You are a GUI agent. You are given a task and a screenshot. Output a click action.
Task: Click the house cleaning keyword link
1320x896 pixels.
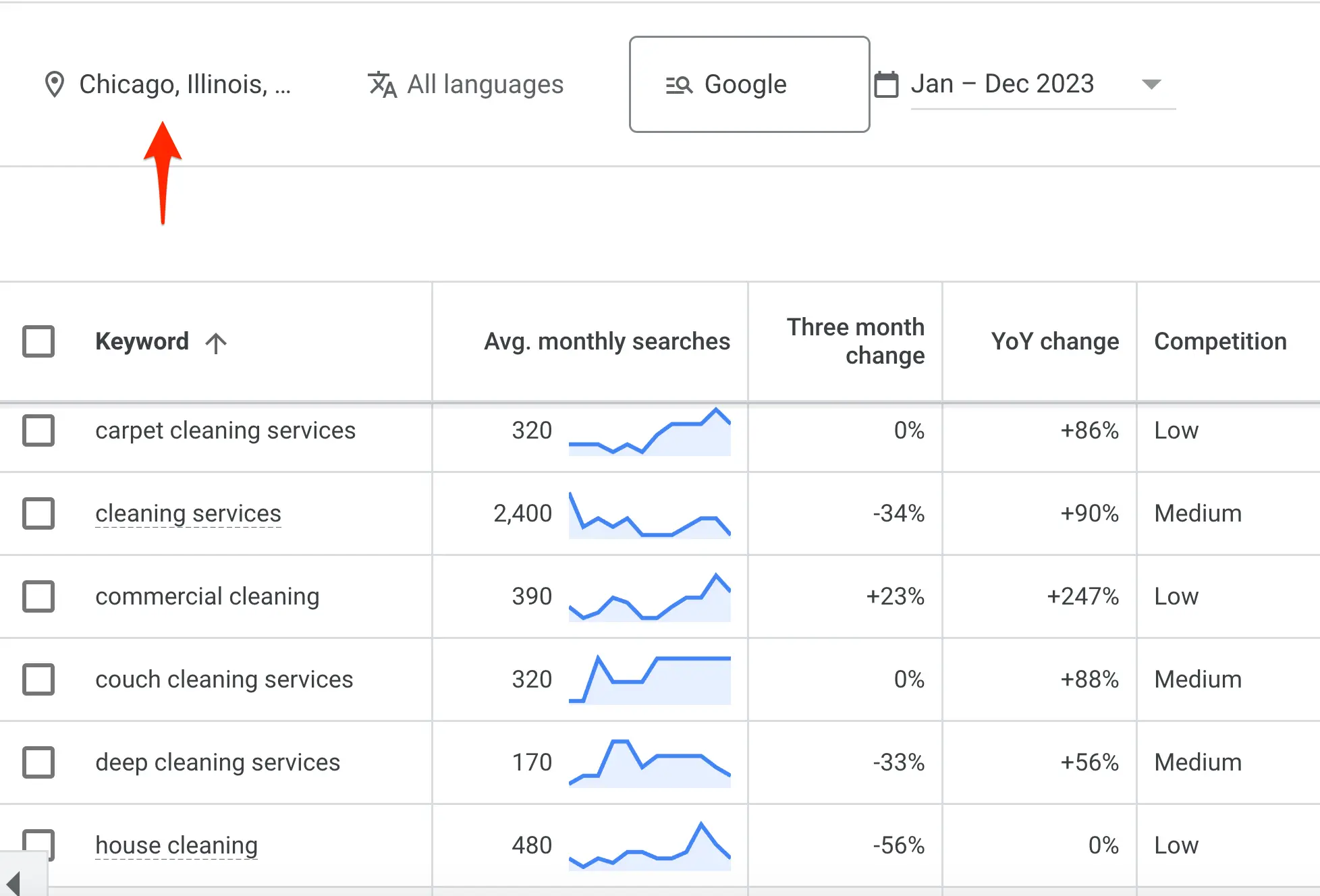[x=176, y=845]
